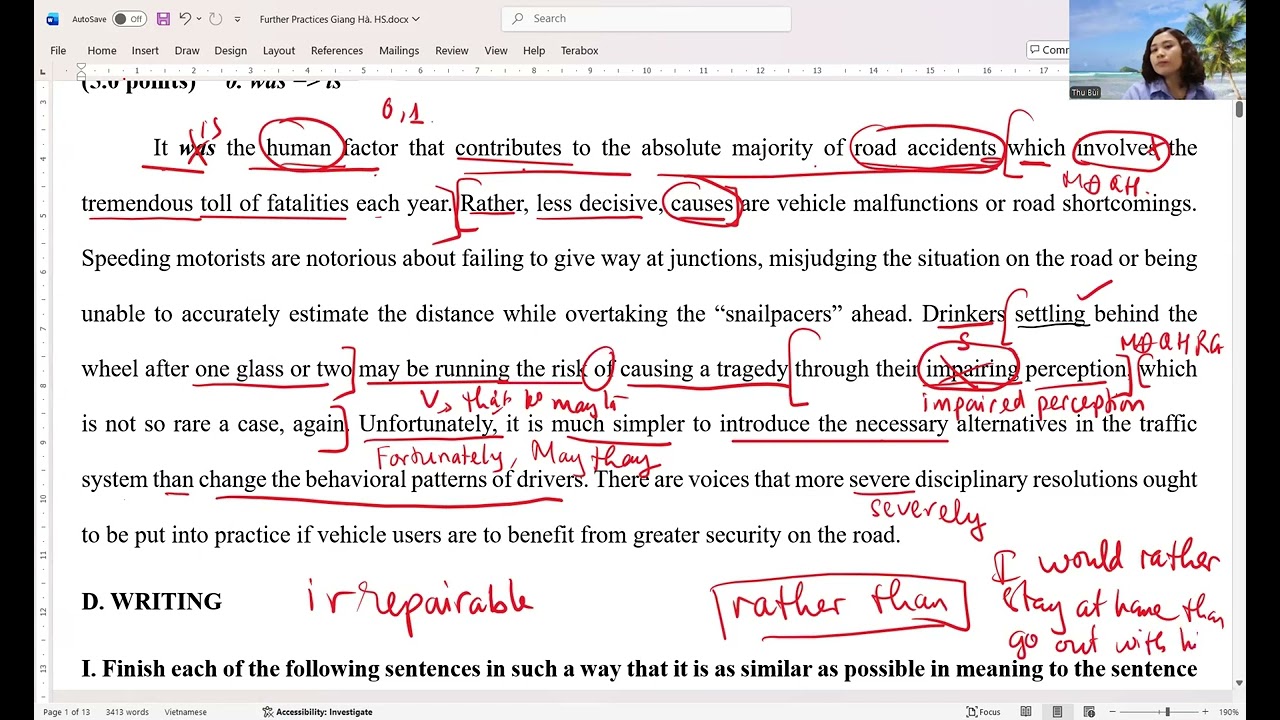Image resolution: width=1280 pixels, height=720 pixels.
Task: Adjust the zoom slider handle
Action: point(1167,712)
